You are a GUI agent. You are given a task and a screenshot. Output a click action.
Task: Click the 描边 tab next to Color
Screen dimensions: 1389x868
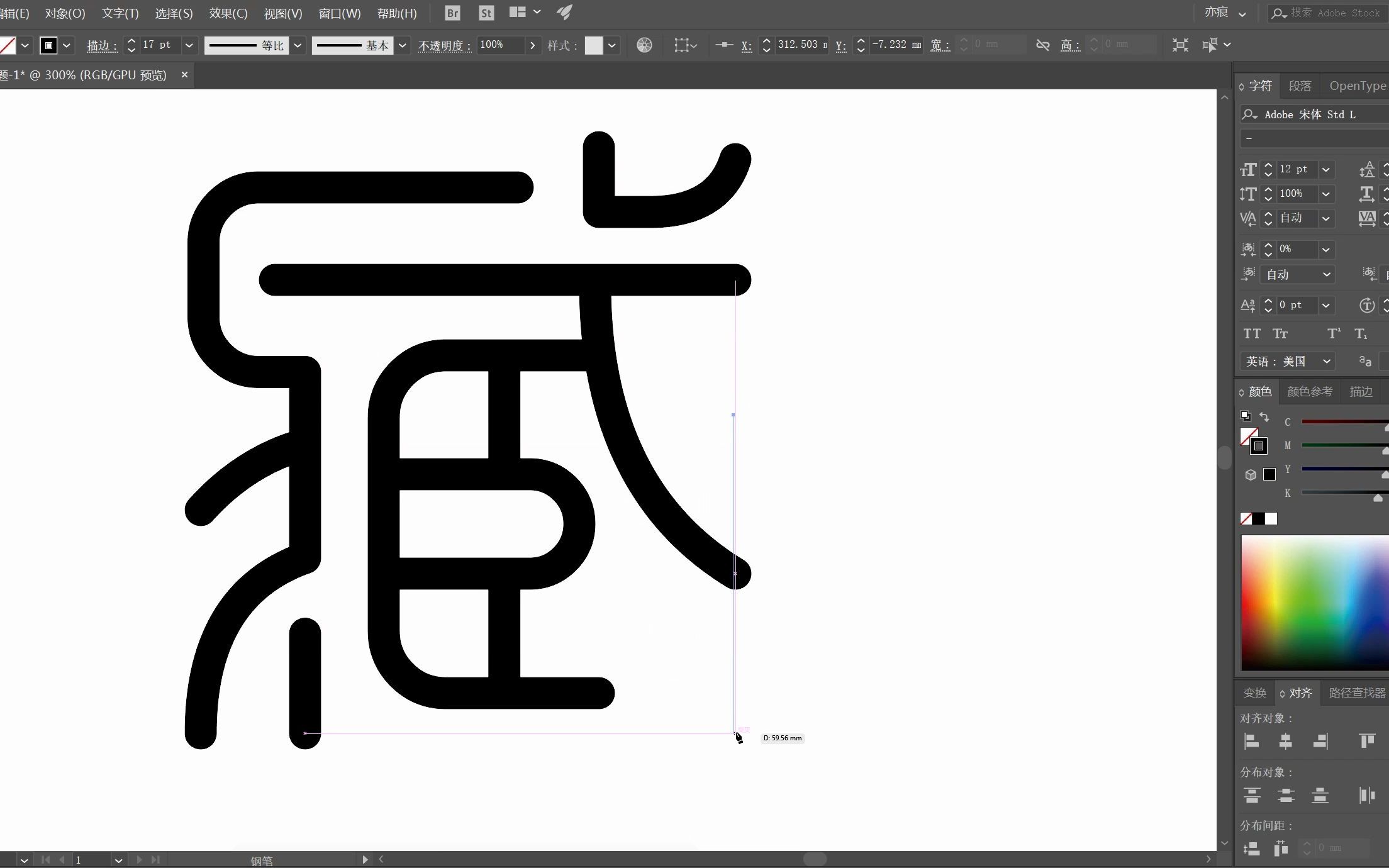click(x=1361, y=391)
